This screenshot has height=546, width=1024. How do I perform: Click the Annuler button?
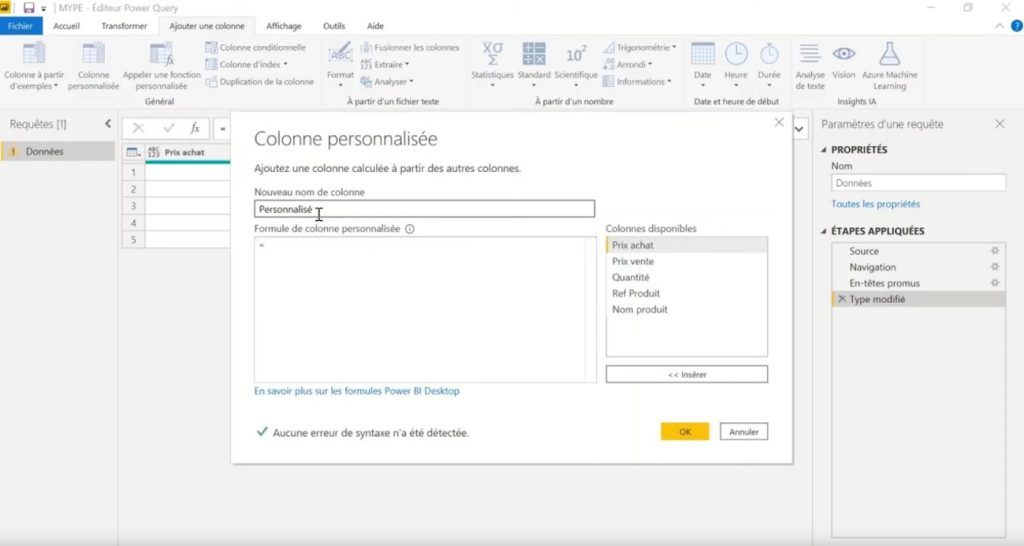[744, 432]
